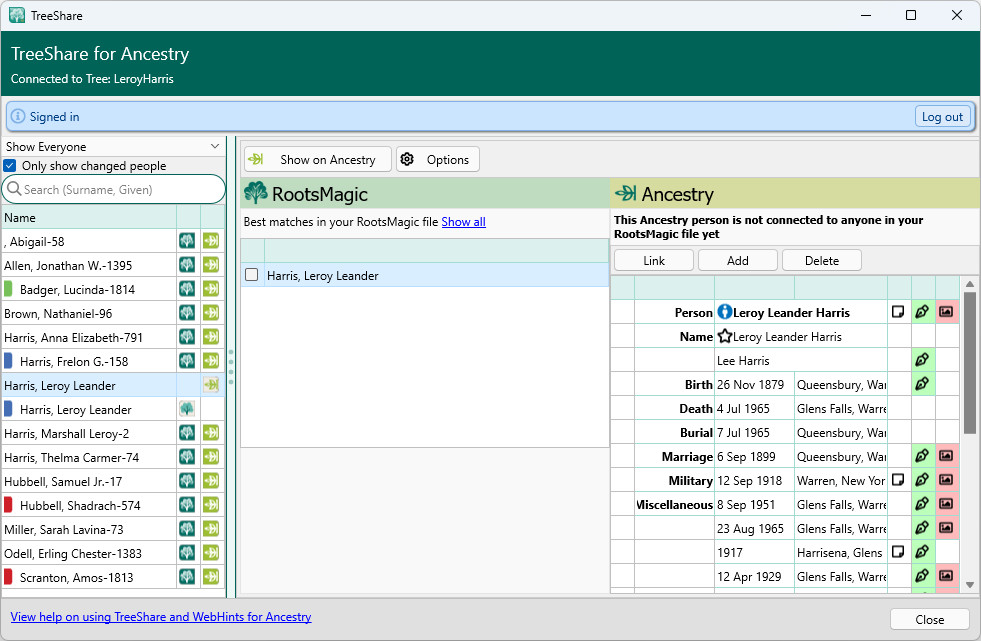Click Ancestry icon for Harris, Marshall Leroy-2

(x=211, y=433)
